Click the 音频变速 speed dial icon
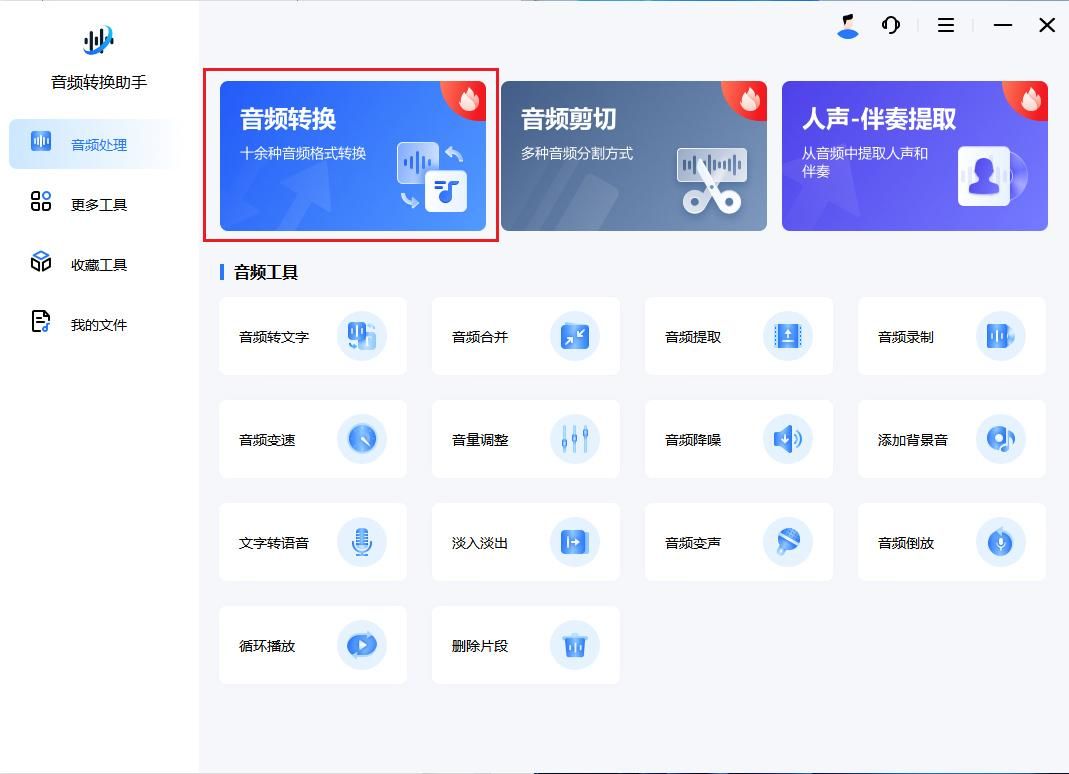Viewport: 1069px width, 774px height. click(362, 438)
